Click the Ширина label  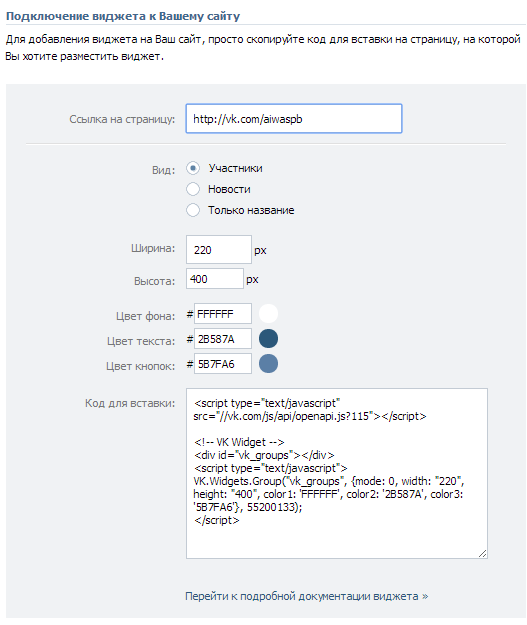pos(153,248)
